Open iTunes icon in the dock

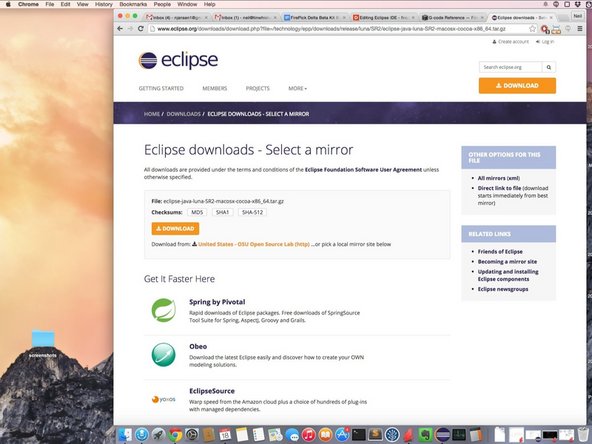click(308, 435)
